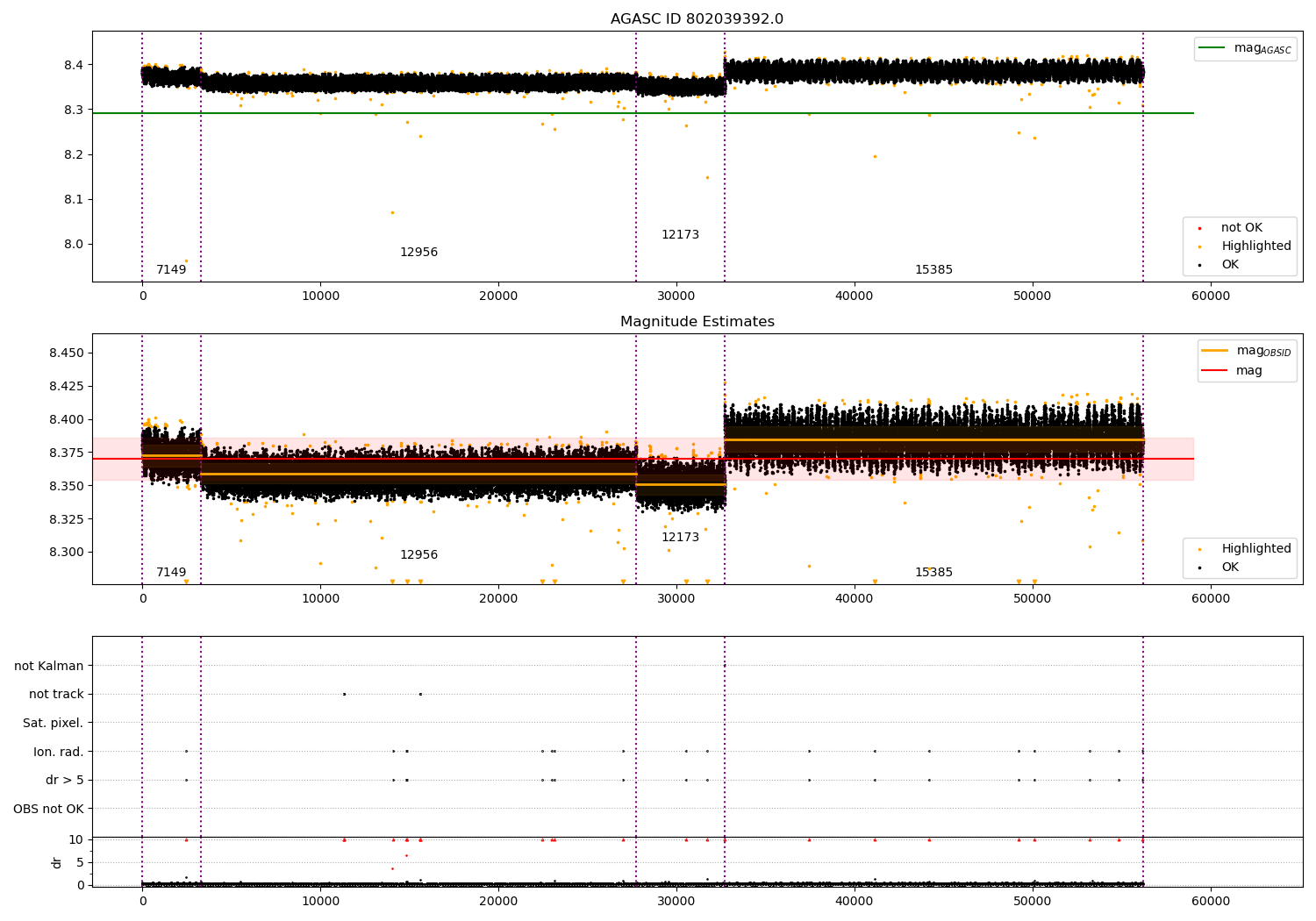Click the 10 tick on the dr axis
The width and height of the screenshot is (1316, 921).
pyautogui.click(x=76, y=840)
